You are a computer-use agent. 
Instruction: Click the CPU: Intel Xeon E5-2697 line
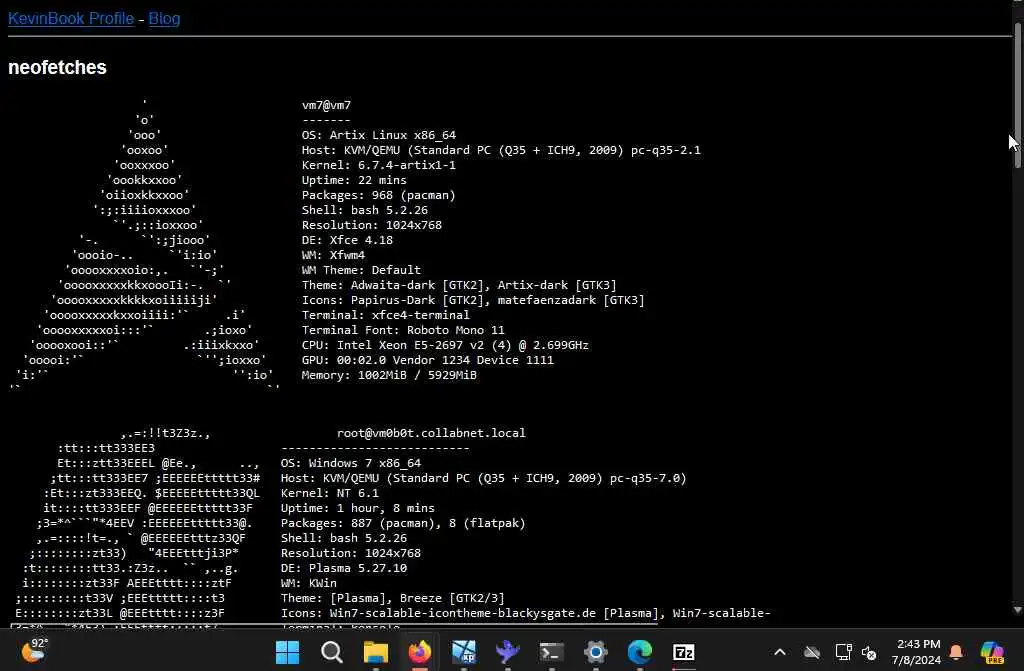tap(445, 346)
